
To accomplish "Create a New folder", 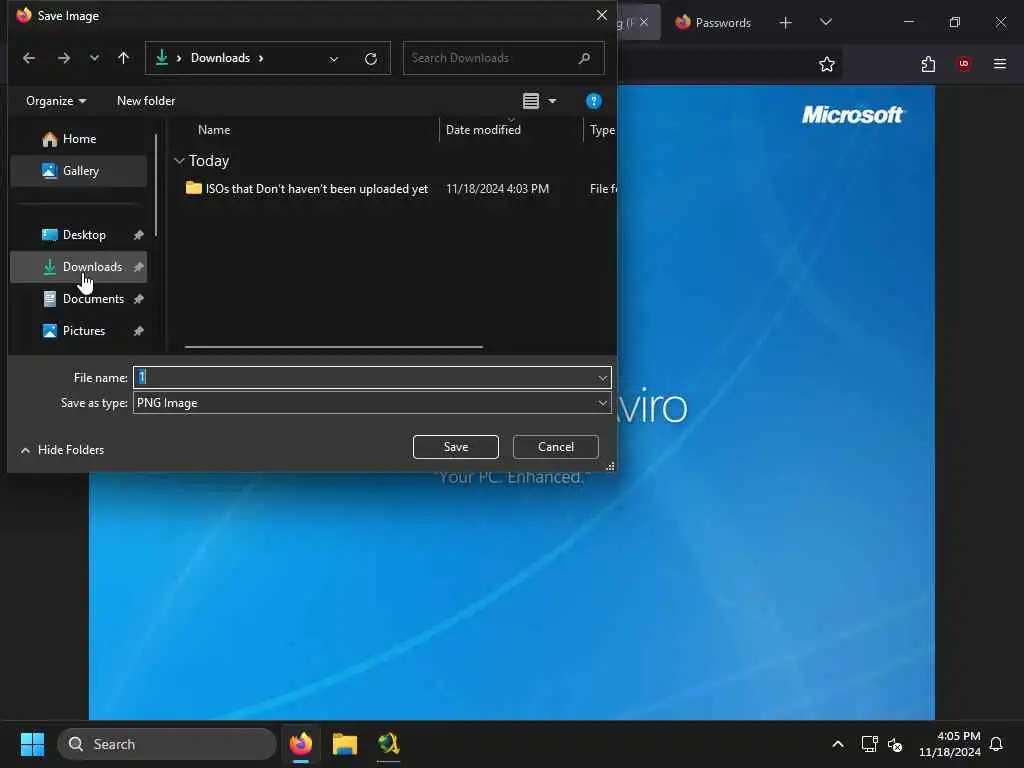I will click(x=146, y=101).
